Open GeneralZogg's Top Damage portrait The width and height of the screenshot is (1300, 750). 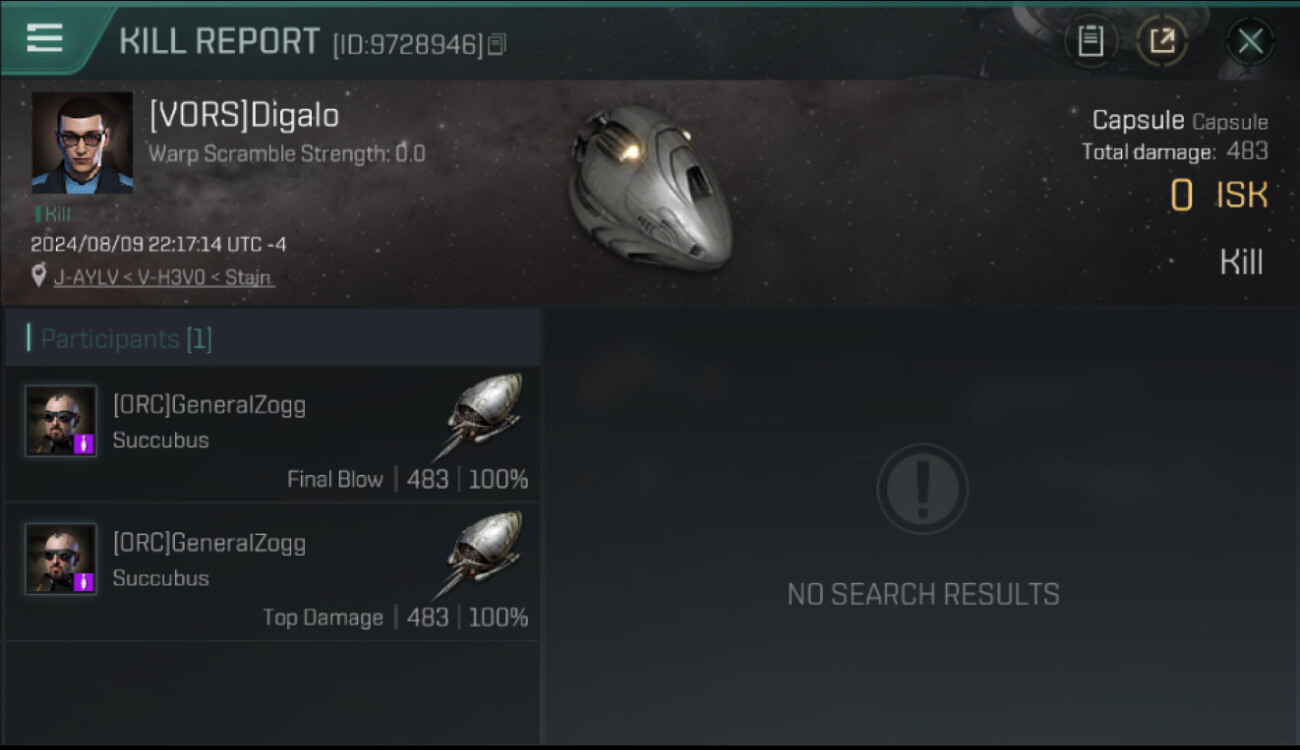pyautogui.click(x=61, y=559)
